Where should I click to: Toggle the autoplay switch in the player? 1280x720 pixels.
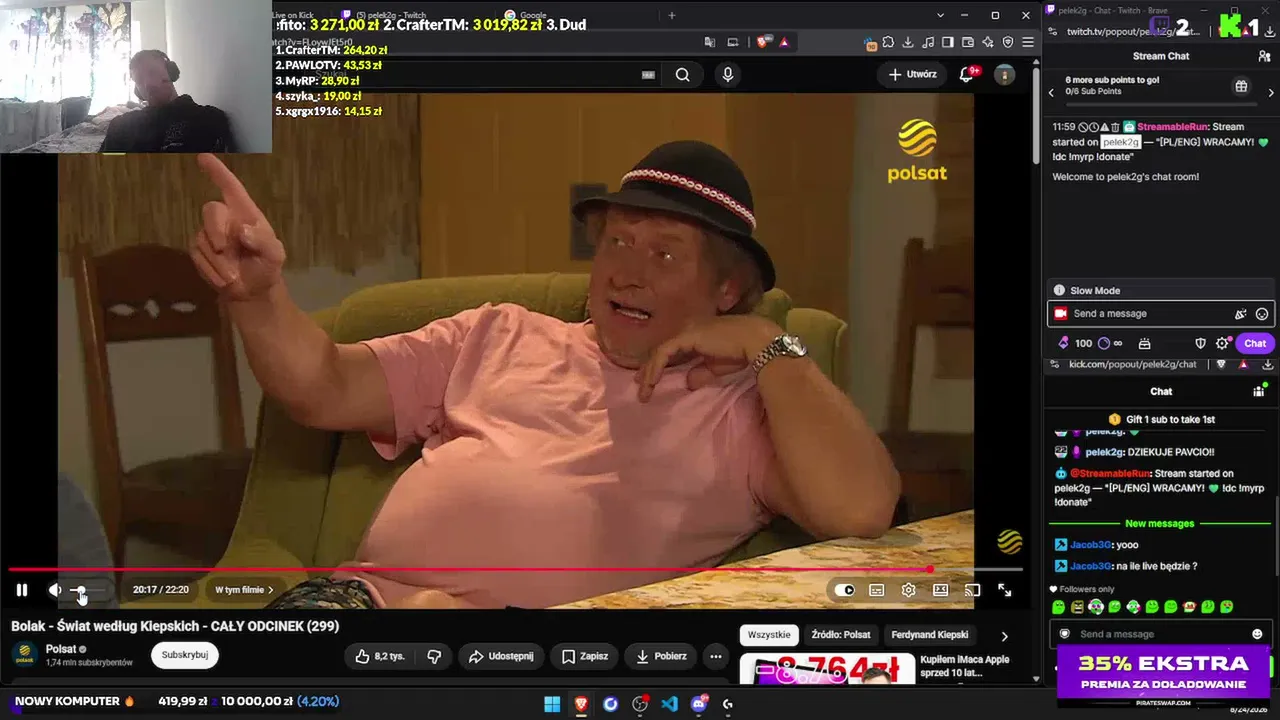tap(845, 590)
